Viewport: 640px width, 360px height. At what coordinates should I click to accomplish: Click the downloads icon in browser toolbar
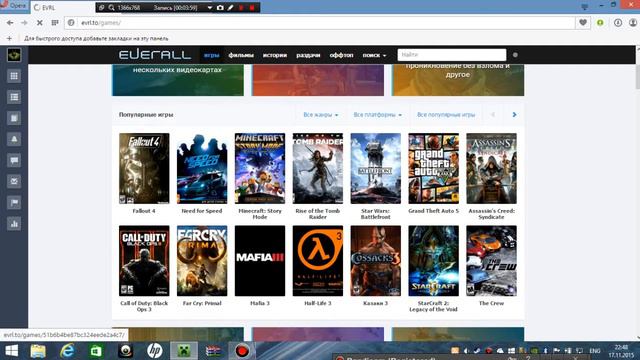[x=618, y=22]
